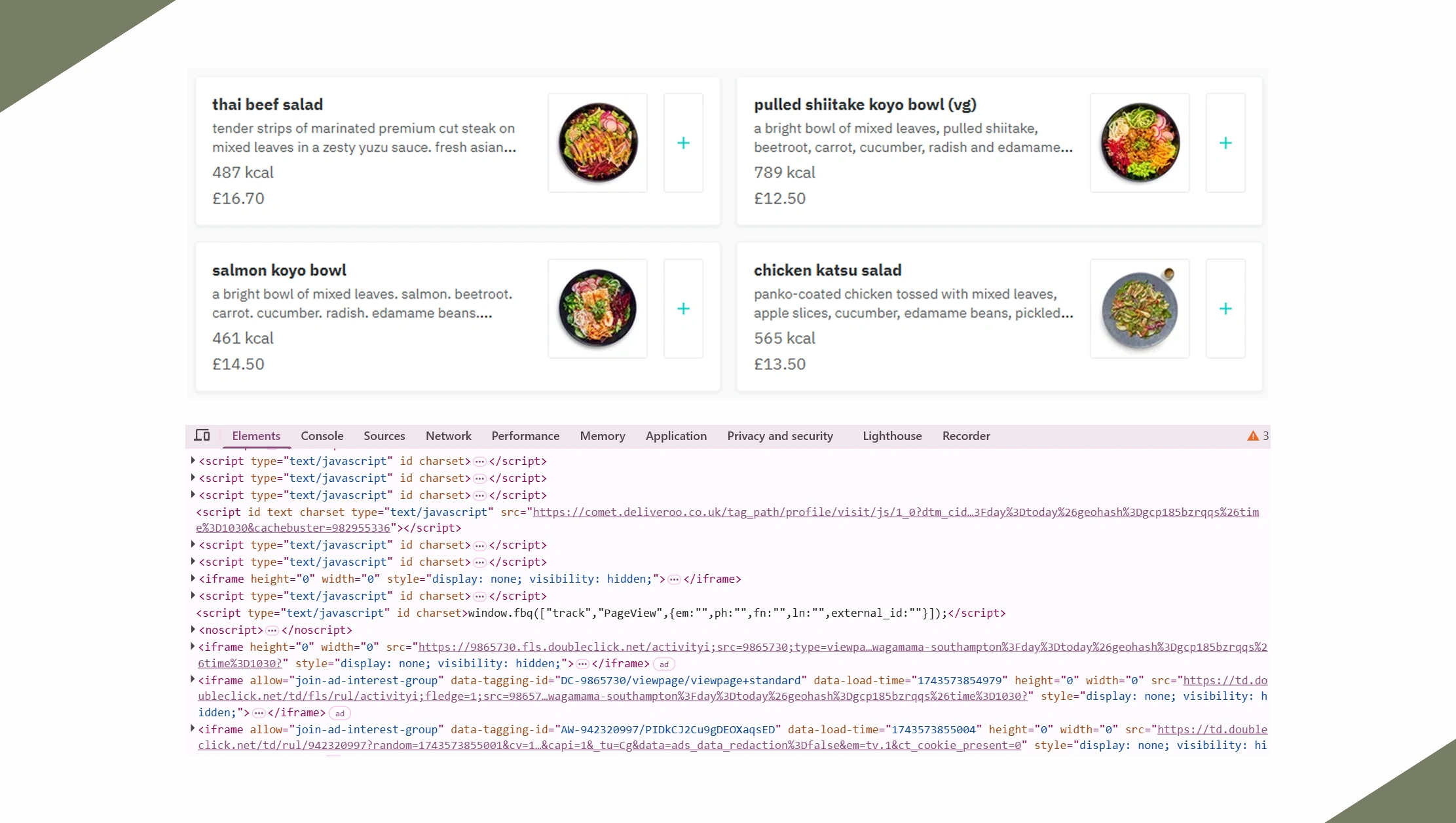
Task: Click the orange warning issues icon
Action: click(1252, 436)
